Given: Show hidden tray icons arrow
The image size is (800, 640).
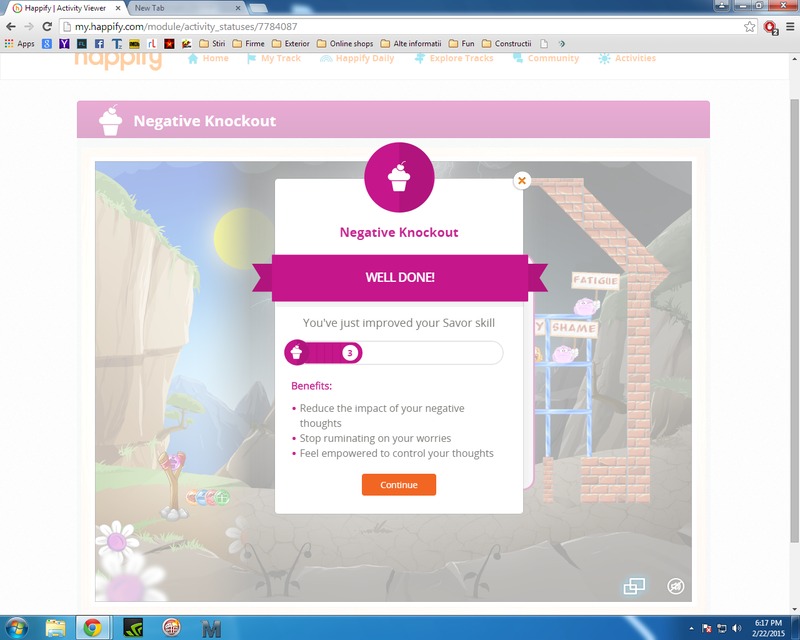Looking at the screenshot, I should (691, 628).
